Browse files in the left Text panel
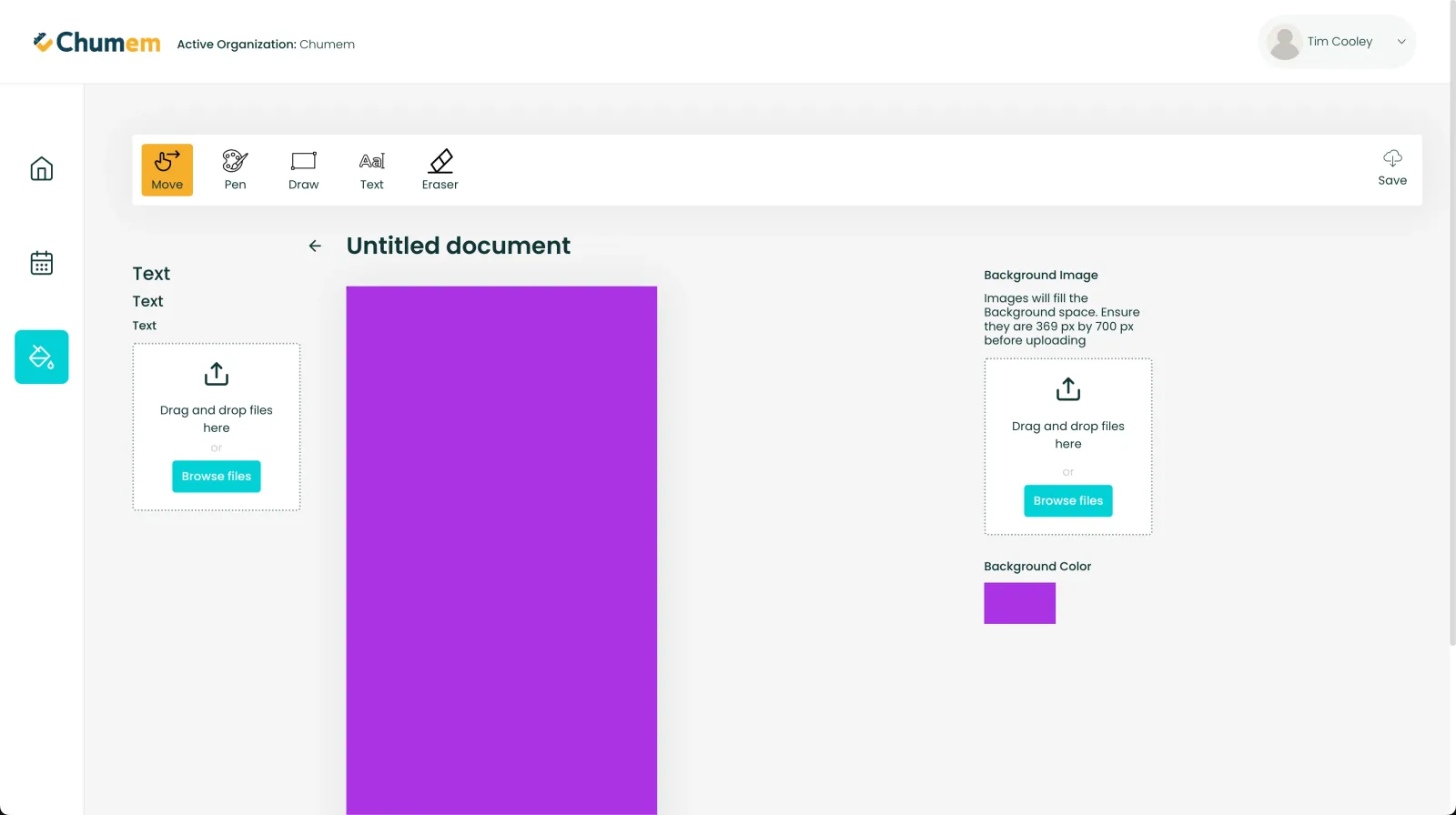The width and height of the screenshot is (1456, 815). click(x=217, y=477)
